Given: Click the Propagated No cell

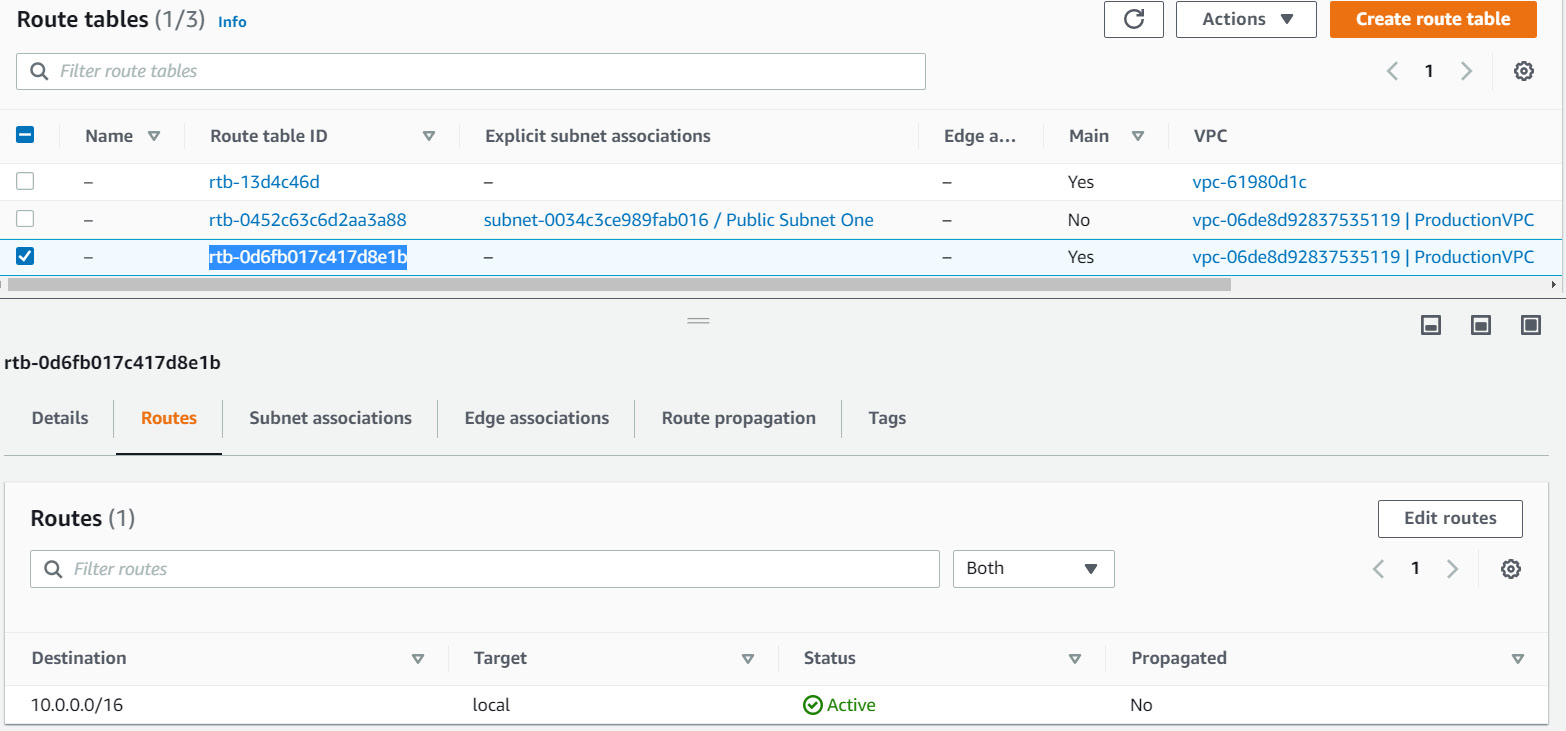Looking at the screenshot, I should [x=1141, y=705].
